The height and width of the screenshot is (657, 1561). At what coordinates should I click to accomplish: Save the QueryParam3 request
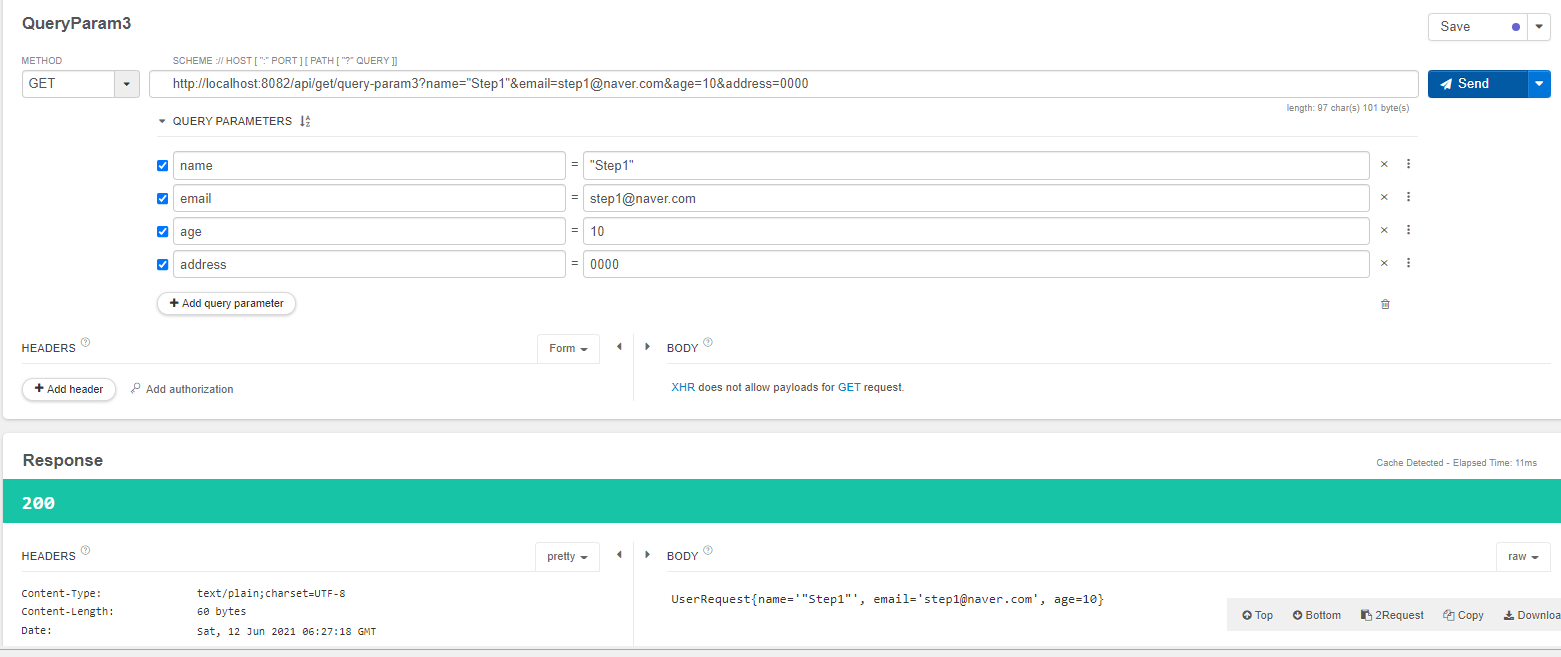click(1478, 27)
